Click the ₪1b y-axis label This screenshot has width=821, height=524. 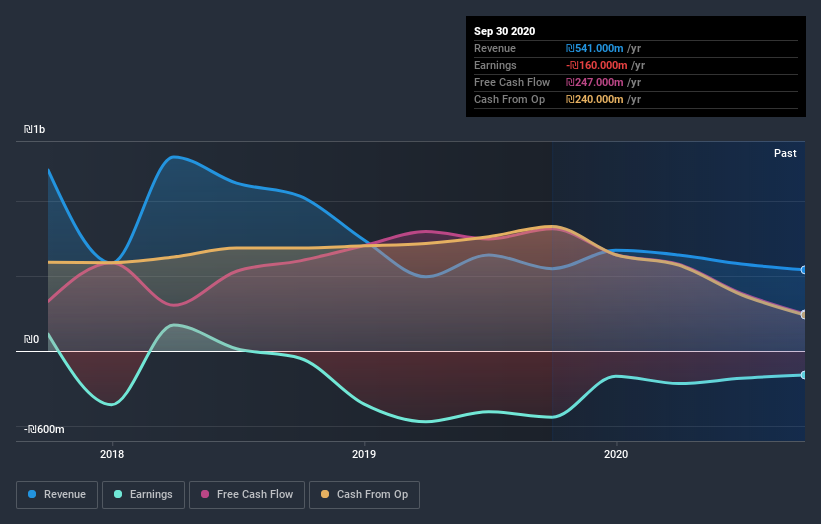point(35,129)
